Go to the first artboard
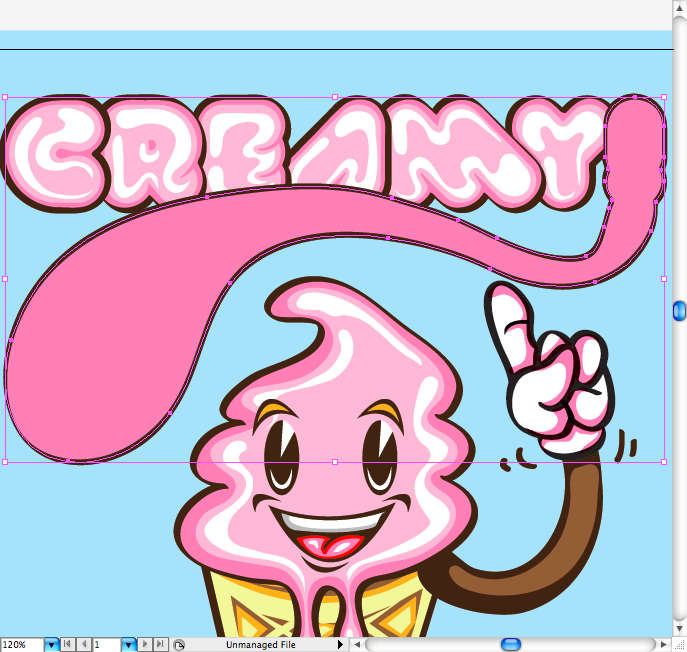 coord(68,645)
